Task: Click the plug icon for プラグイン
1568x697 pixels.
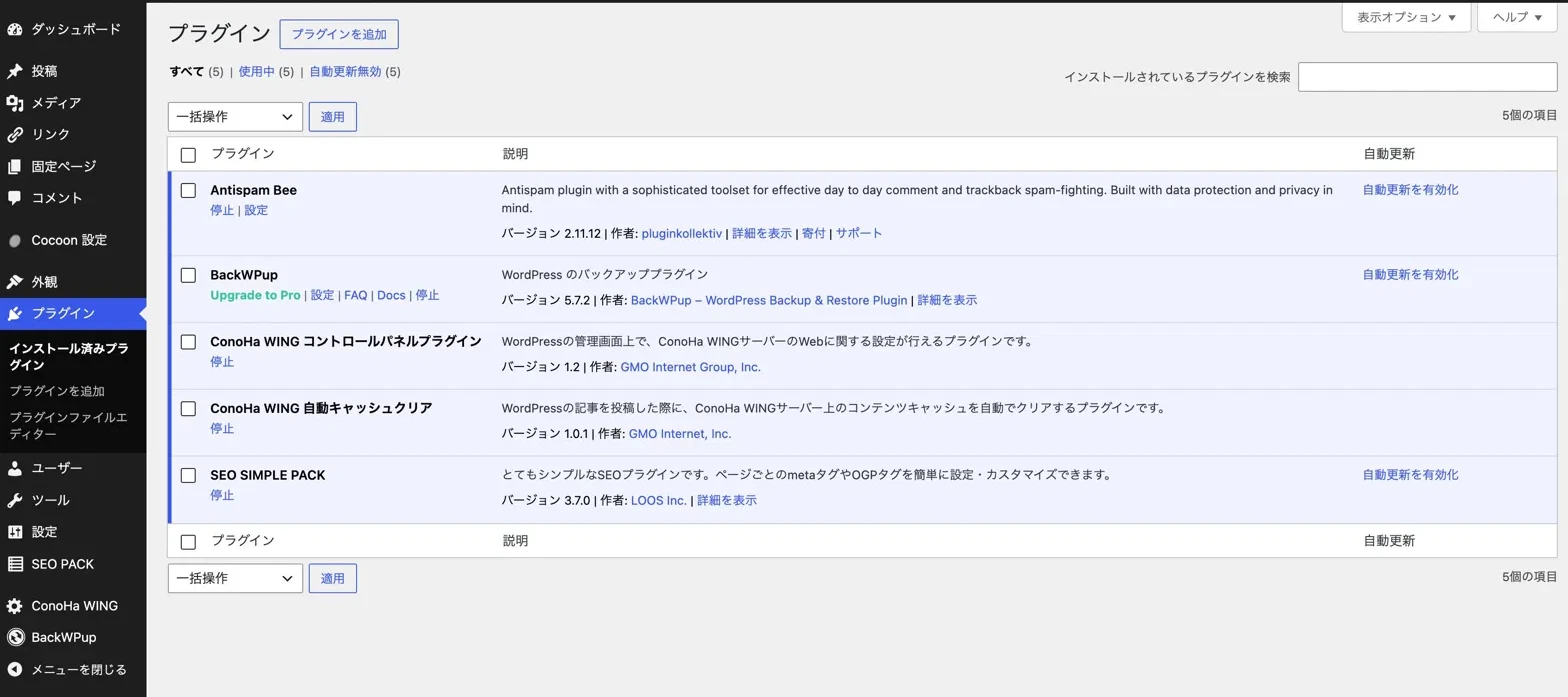Action: click(15, 313)
